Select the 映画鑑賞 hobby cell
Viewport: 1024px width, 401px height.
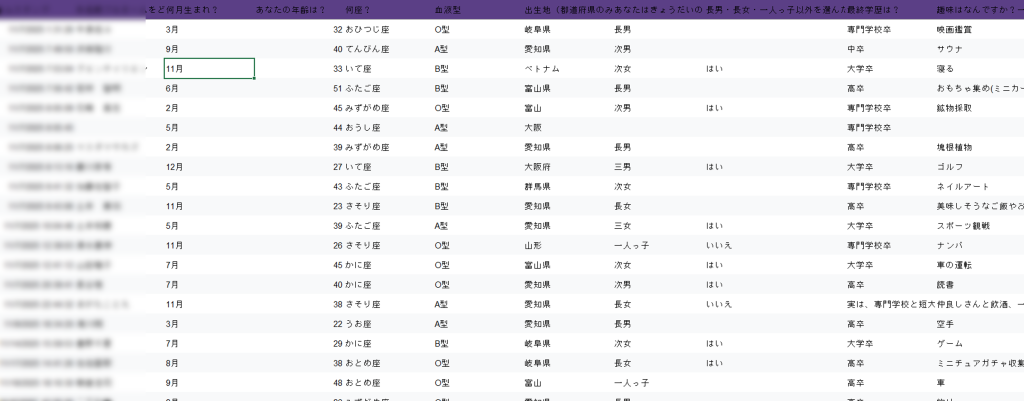coord(953,30)
